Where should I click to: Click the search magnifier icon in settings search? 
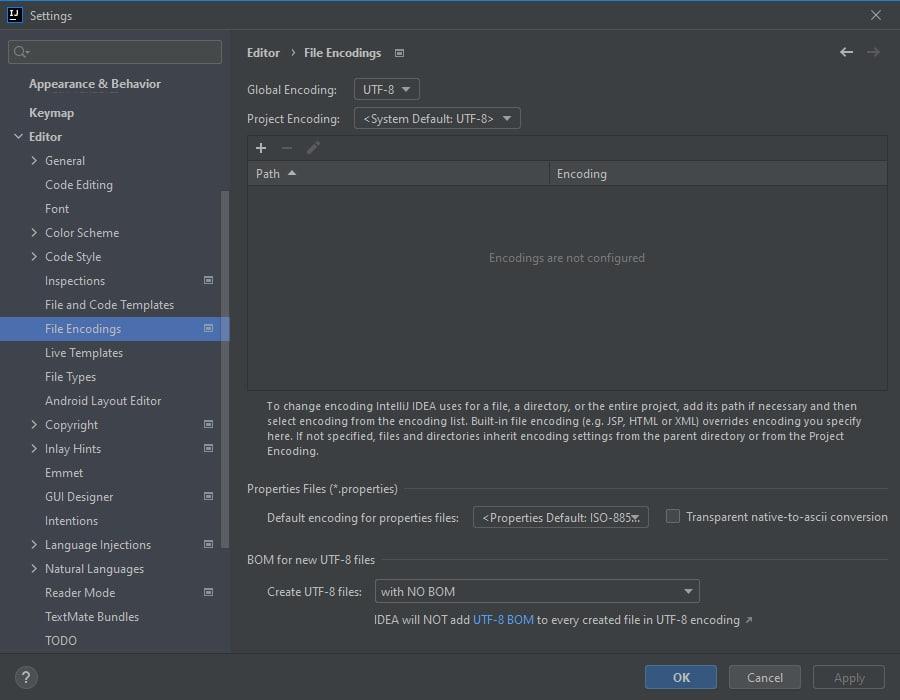[x=21, y=52]
